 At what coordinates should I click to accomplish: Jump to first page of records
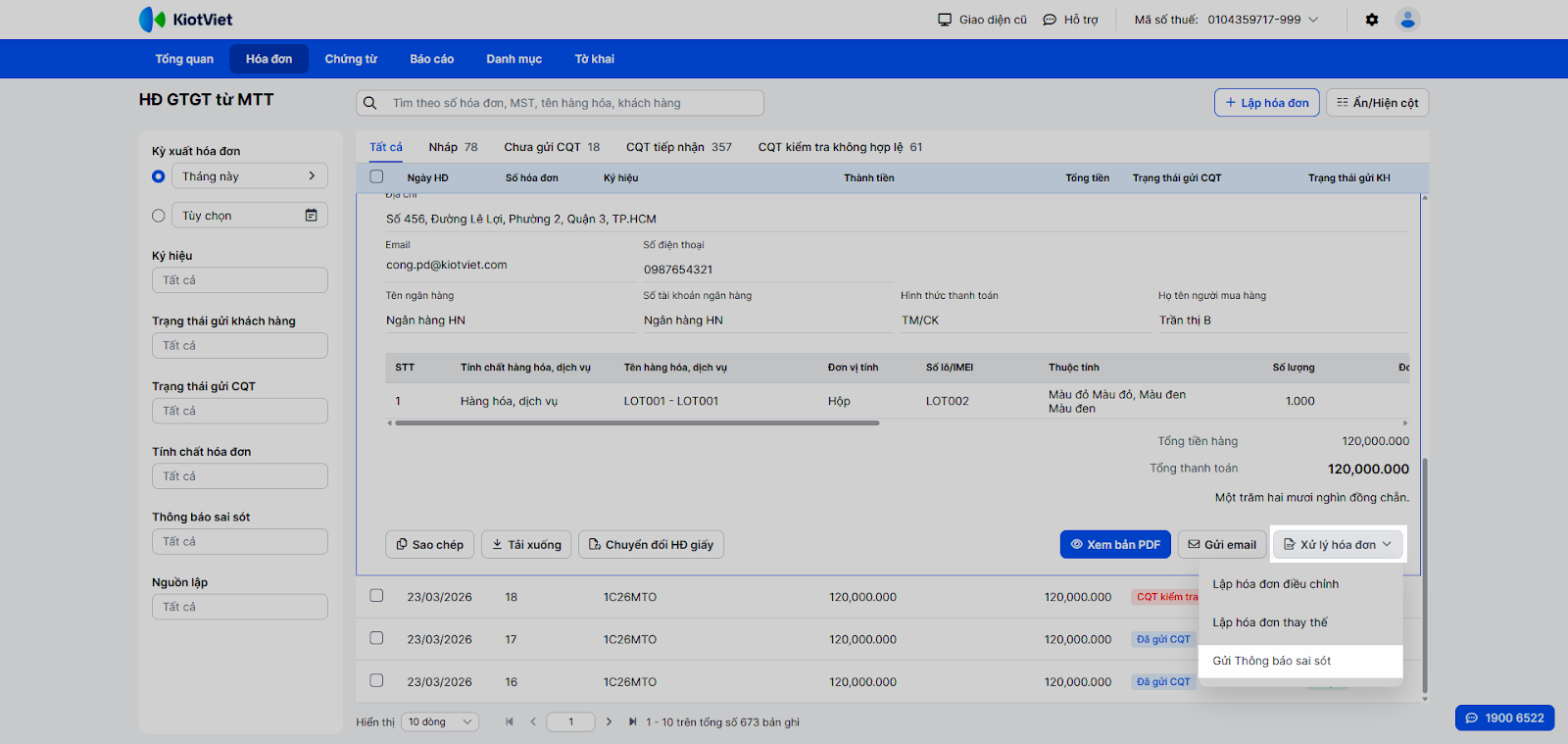click(510, 722)
